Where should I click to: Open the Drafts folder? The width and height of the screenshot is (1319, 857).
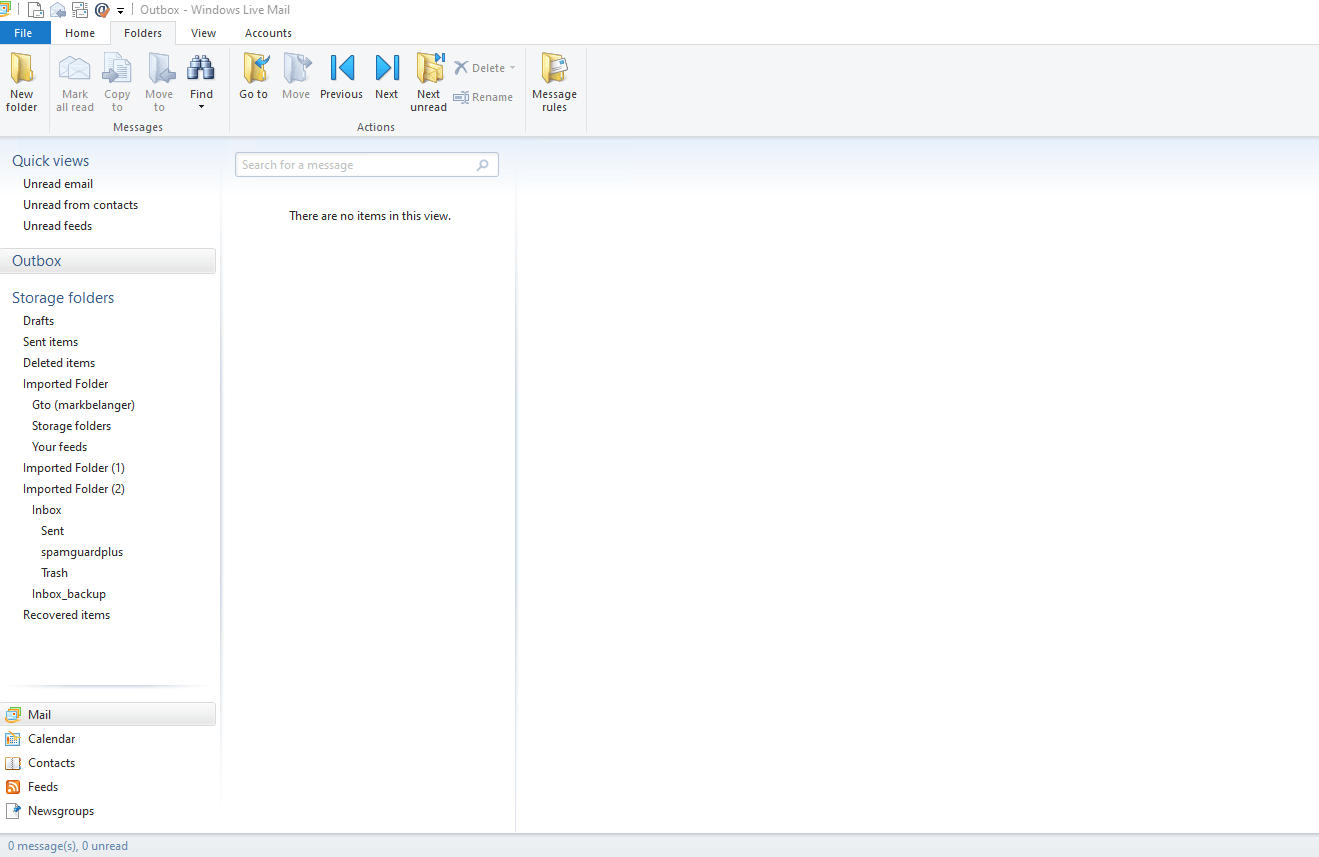click(39, 321)
